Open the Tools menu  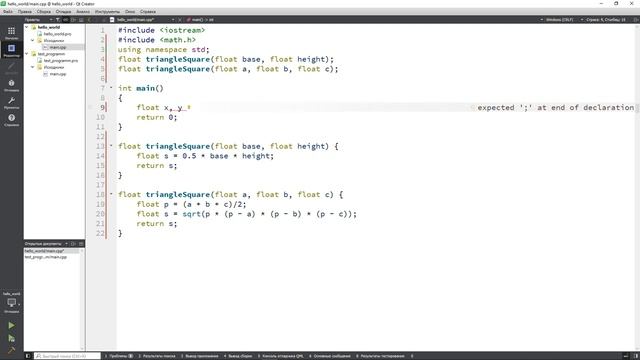coord(107,12)
